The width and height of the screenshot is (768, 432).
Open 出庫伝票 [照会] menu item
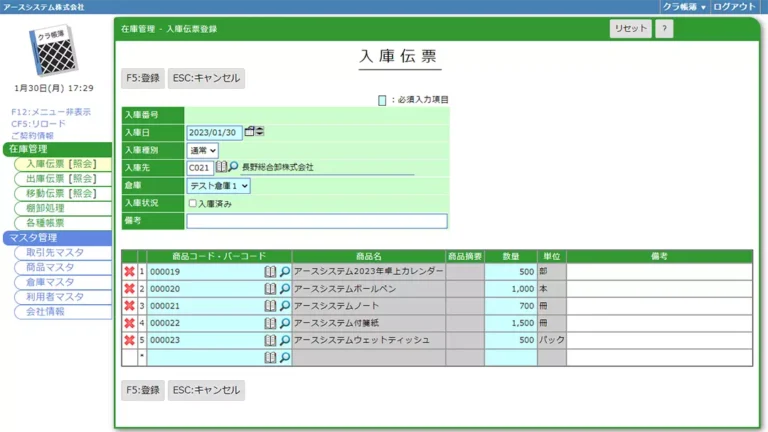point(62,179)
